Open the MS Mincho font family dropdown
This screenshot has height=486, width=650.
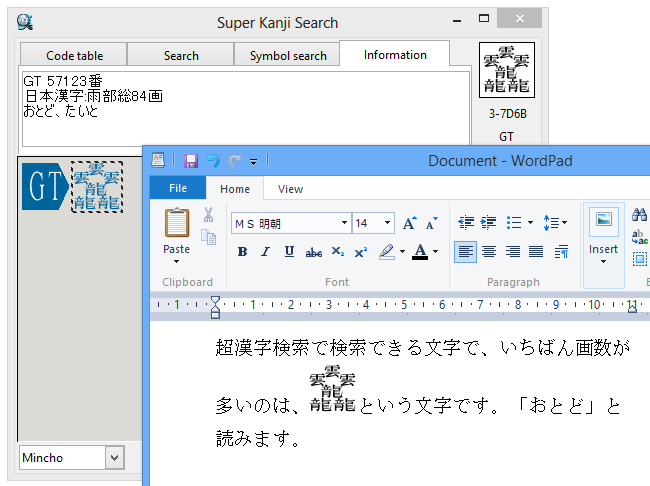point(344,223)
